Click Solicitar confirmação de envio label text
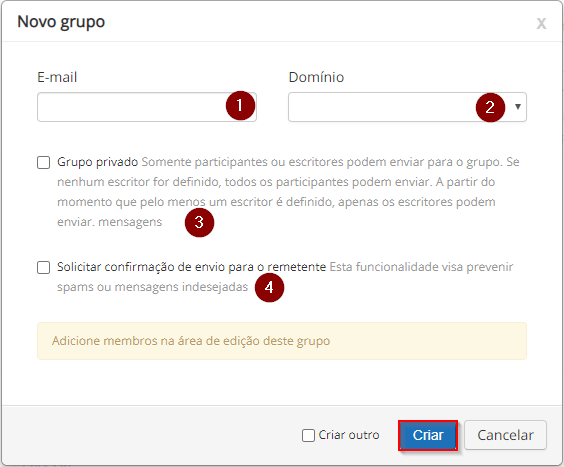564x467 pixels. [x=191, y=267]
